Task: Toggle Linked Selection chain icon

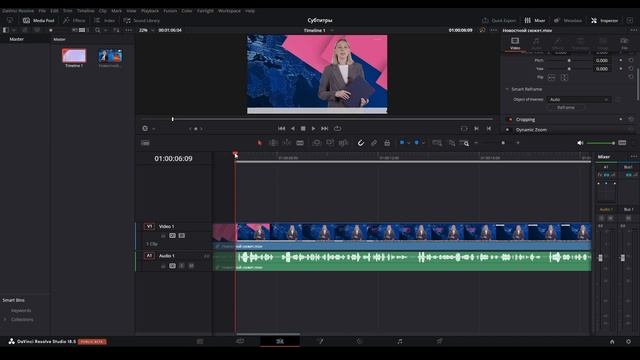Action: pyautogui.click(x=374, y=143)
